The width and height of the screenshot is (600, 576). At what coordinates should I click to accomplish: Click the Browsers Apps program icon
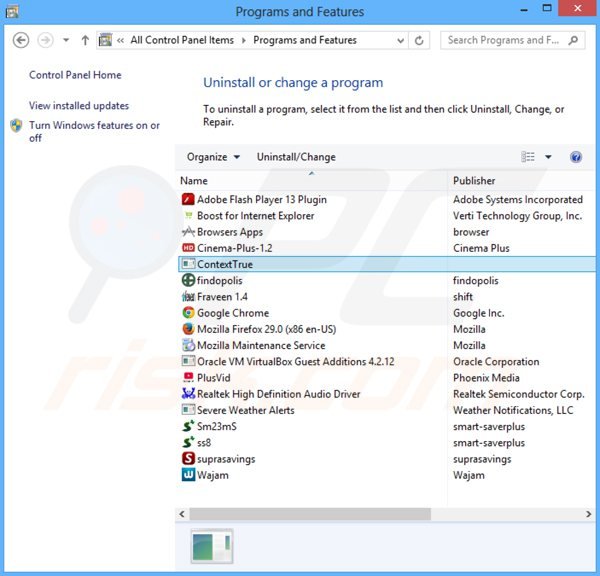pyautogui.click(x=188, y=232)
